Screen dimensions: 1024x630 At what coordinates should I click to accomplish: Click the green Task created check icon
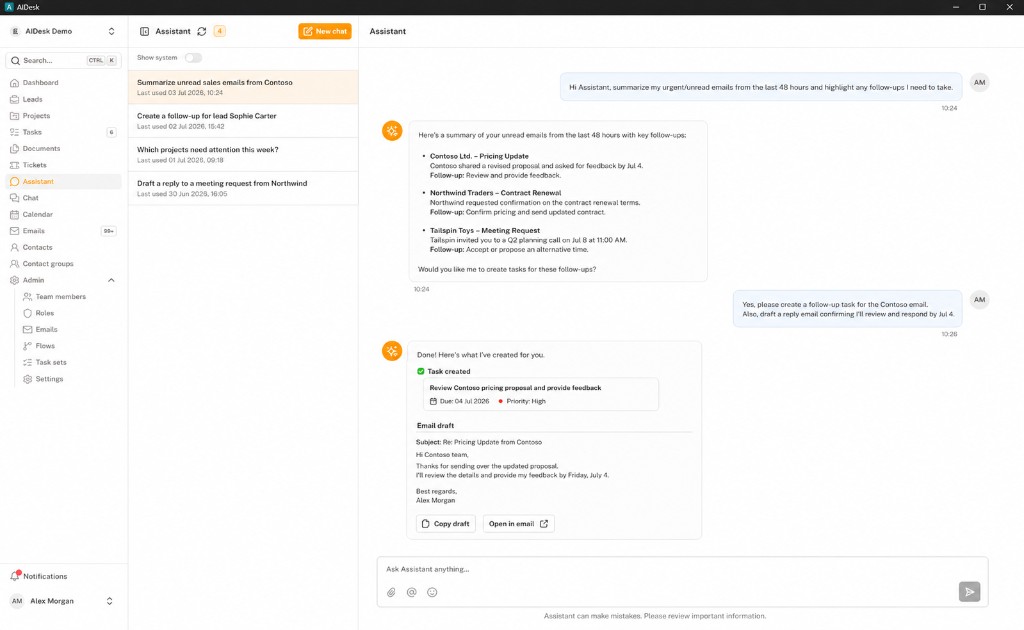[x=421, y=371]
